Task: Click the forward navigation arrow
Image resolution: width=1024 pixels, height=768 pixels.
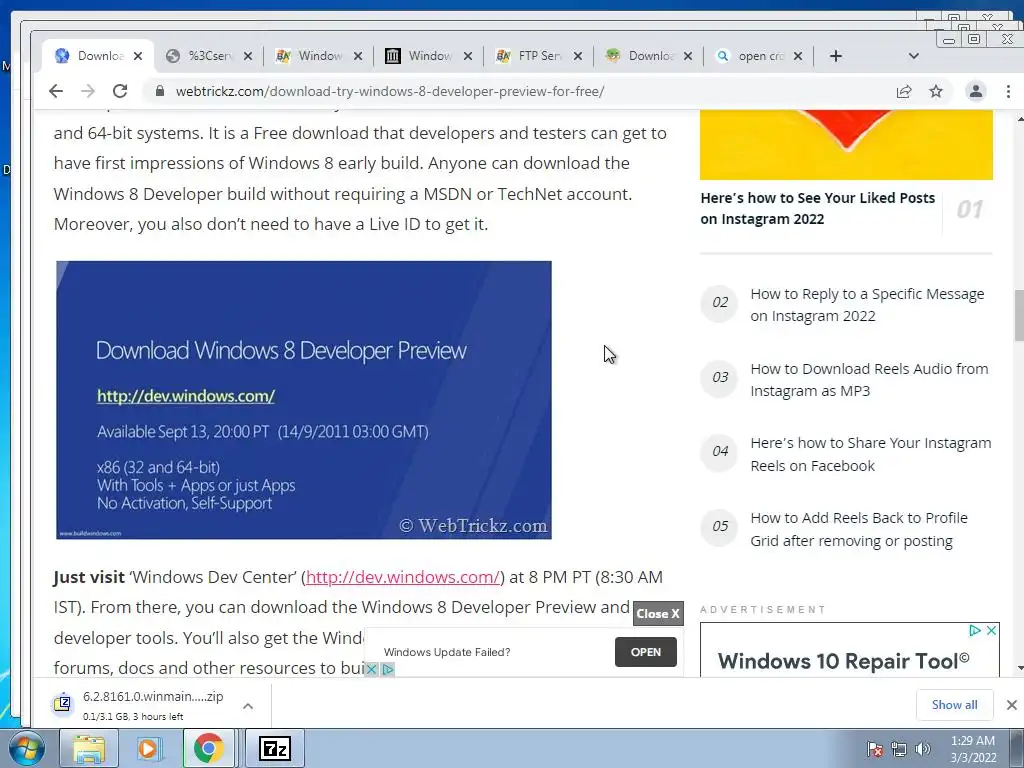Action: (x=88, y=91)
